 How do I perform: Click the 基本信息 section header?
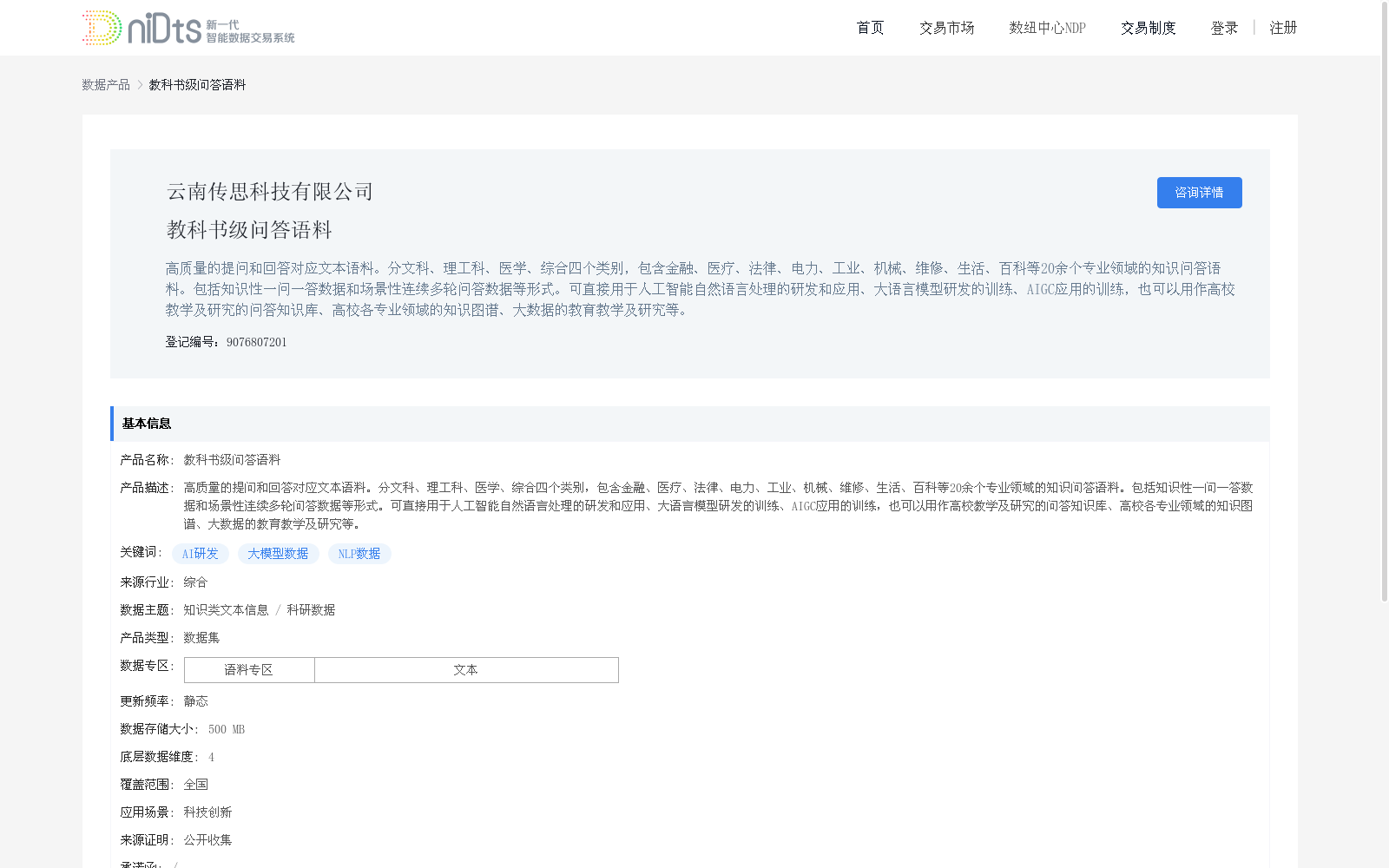click(x=690, y=424)
